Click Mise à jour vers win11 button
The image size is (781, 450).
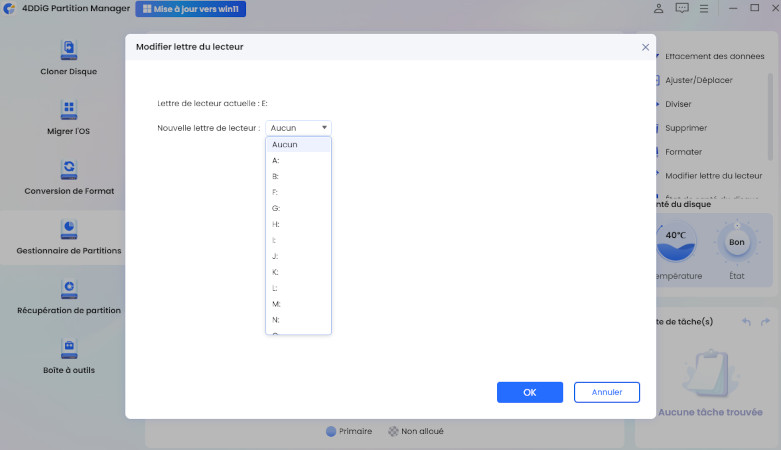(x=191, y=9)
